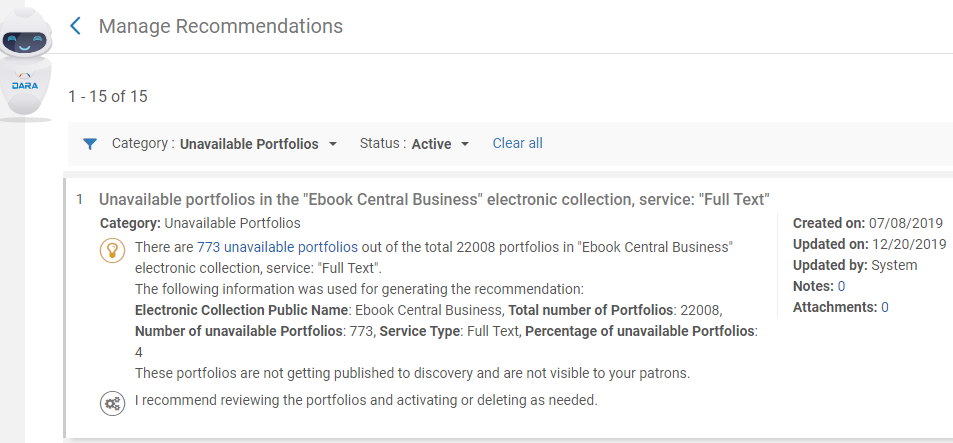Select the 'Electronic Collection Public Name' label
Screen dimensions: 953x443
[x=242, y=311]
